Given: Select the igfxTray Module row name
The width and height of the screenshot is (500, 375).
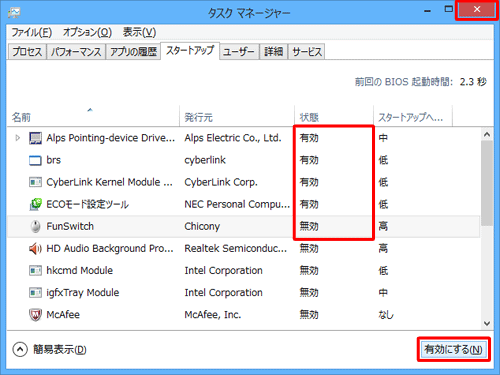Looking at the screenshot, I should coord(83,293).
